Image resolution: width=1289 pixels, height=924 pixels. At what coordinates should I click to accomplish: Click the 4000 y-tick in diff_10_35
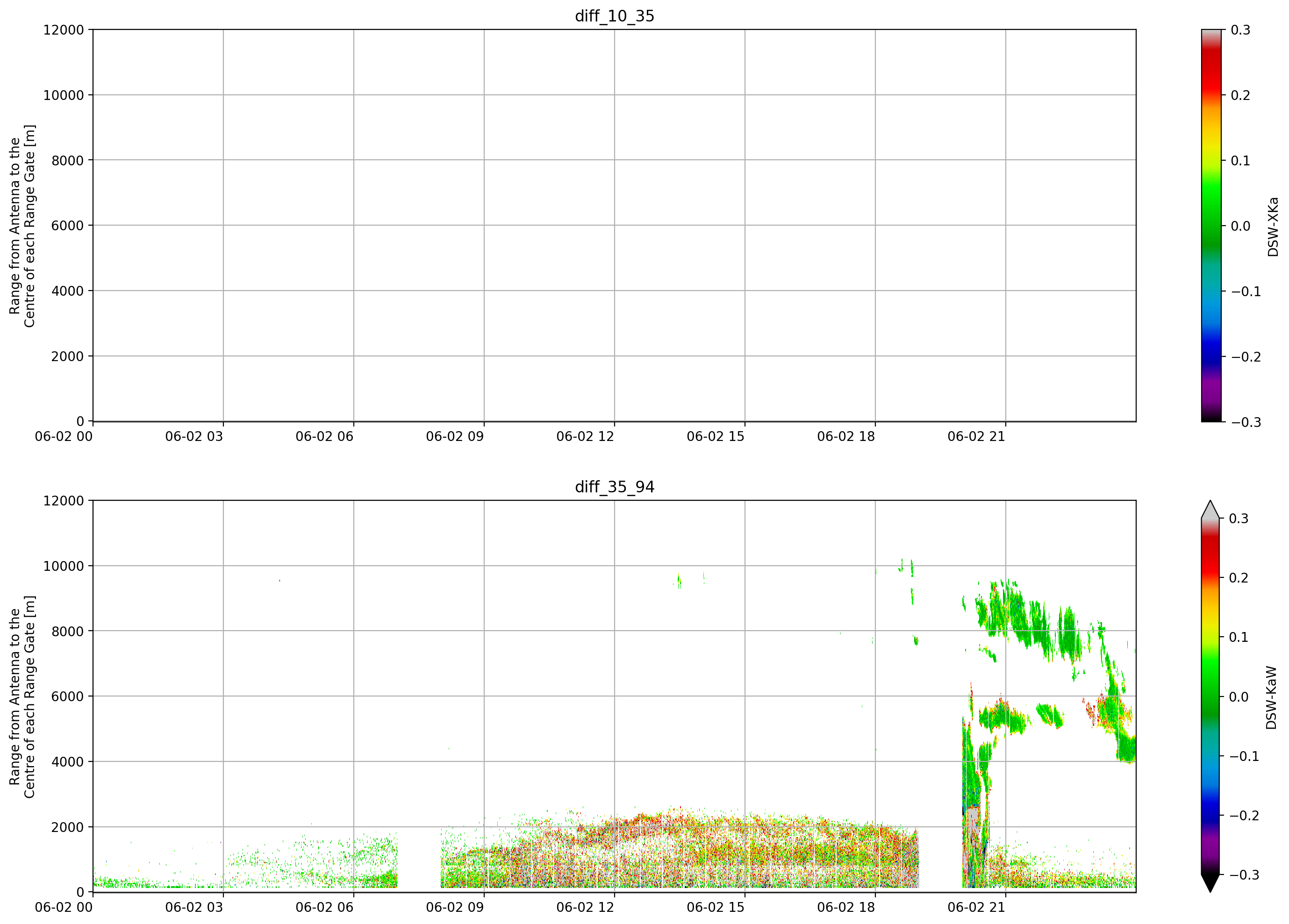click(68, 291)
